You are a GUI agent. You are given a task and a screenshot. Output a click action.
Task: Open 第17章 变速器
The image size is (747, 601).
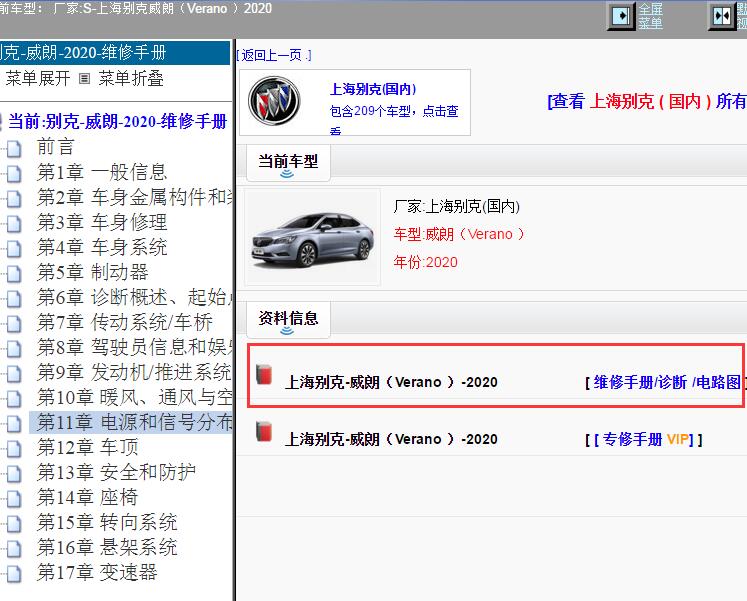point(97,572)
